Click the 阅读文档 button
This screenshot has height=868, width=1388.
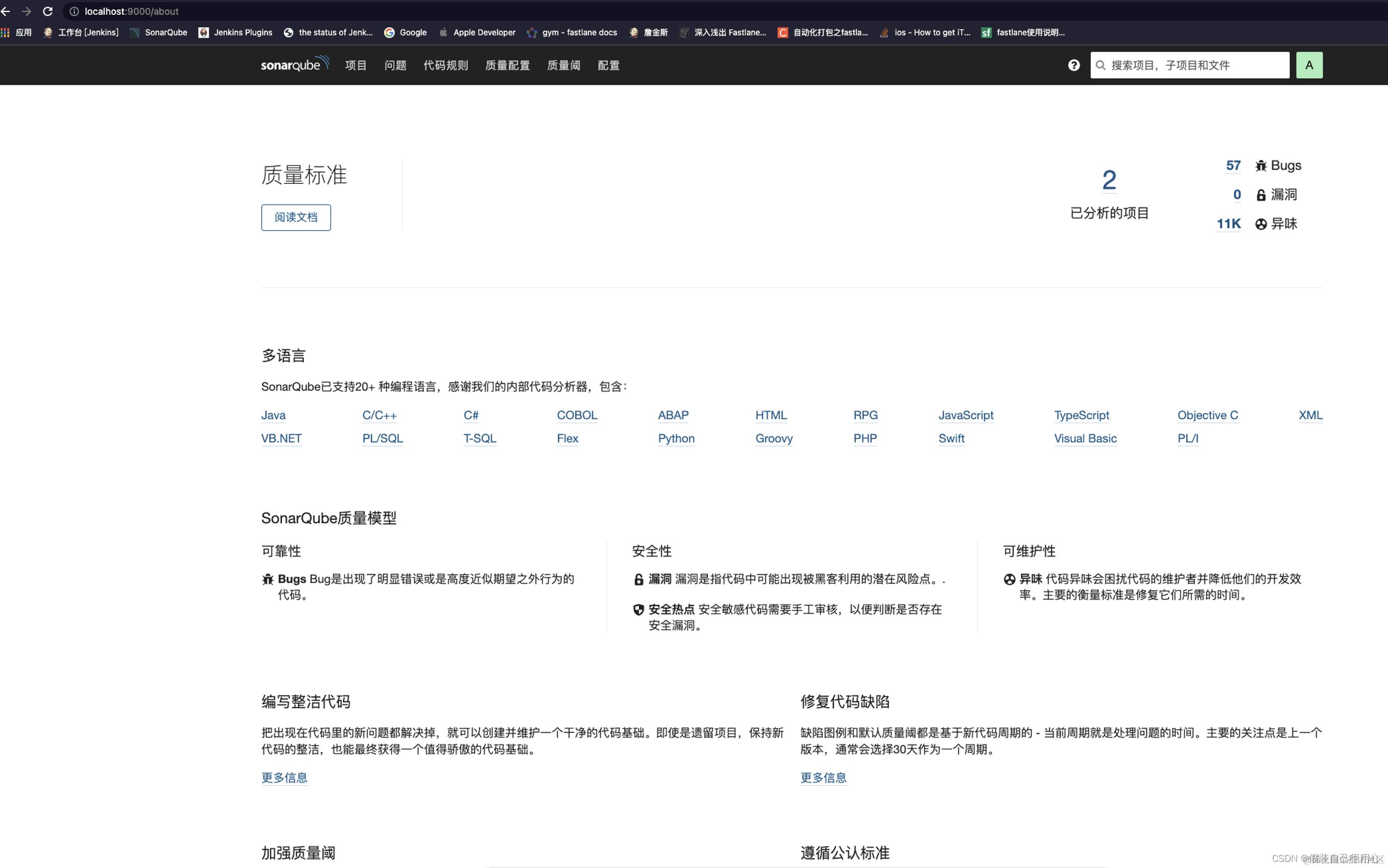(x=296, y=217)
